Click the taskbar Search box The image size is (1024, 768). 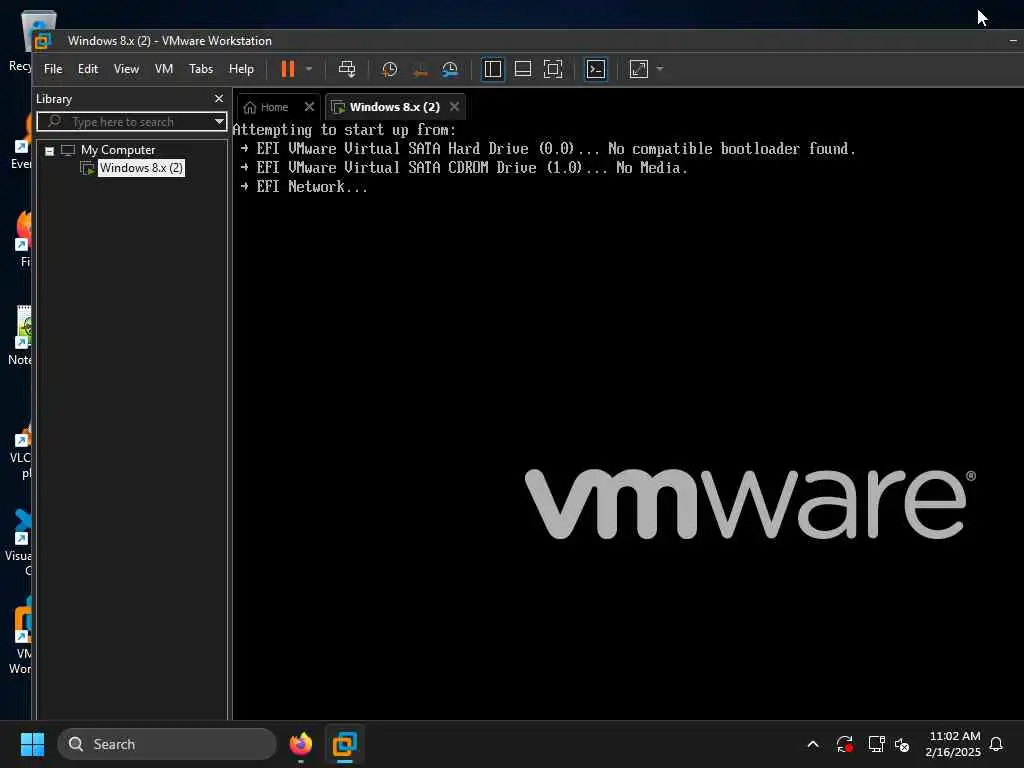pos(167,744)
